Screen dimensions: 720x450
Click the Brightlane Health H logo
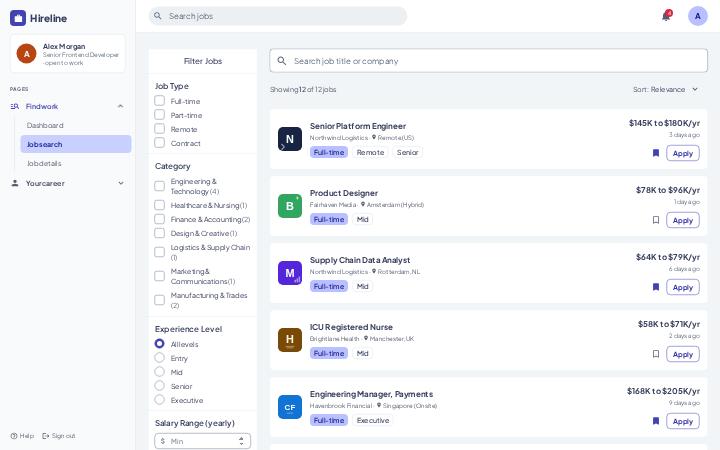pos(290,340)
